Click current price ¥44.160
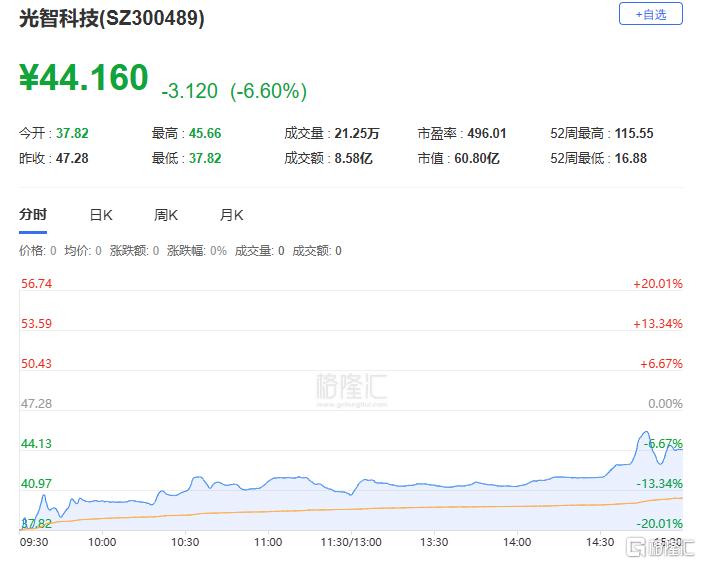The image size is (701, 564). click(x=84, y=77)
